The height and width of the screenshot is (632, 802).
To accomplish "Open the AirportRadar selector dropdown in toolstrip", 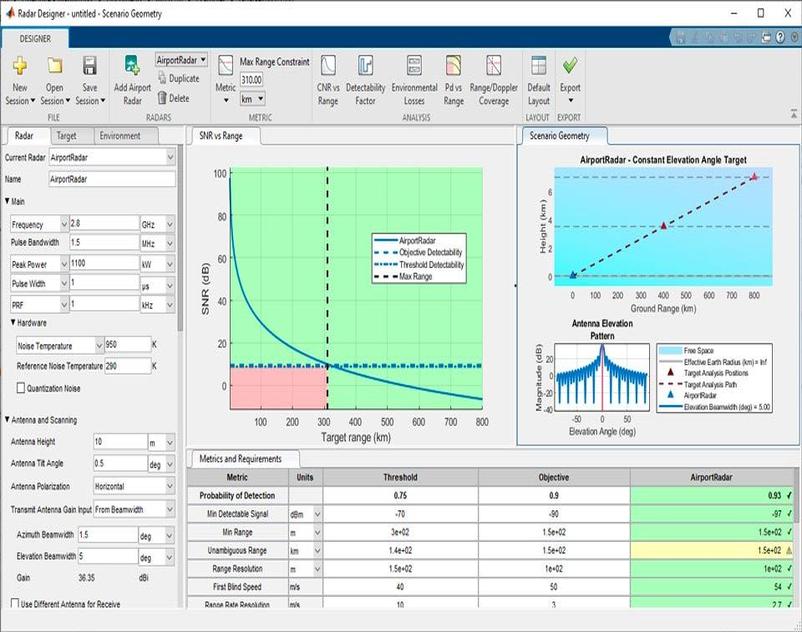I will tap(181, 60).
